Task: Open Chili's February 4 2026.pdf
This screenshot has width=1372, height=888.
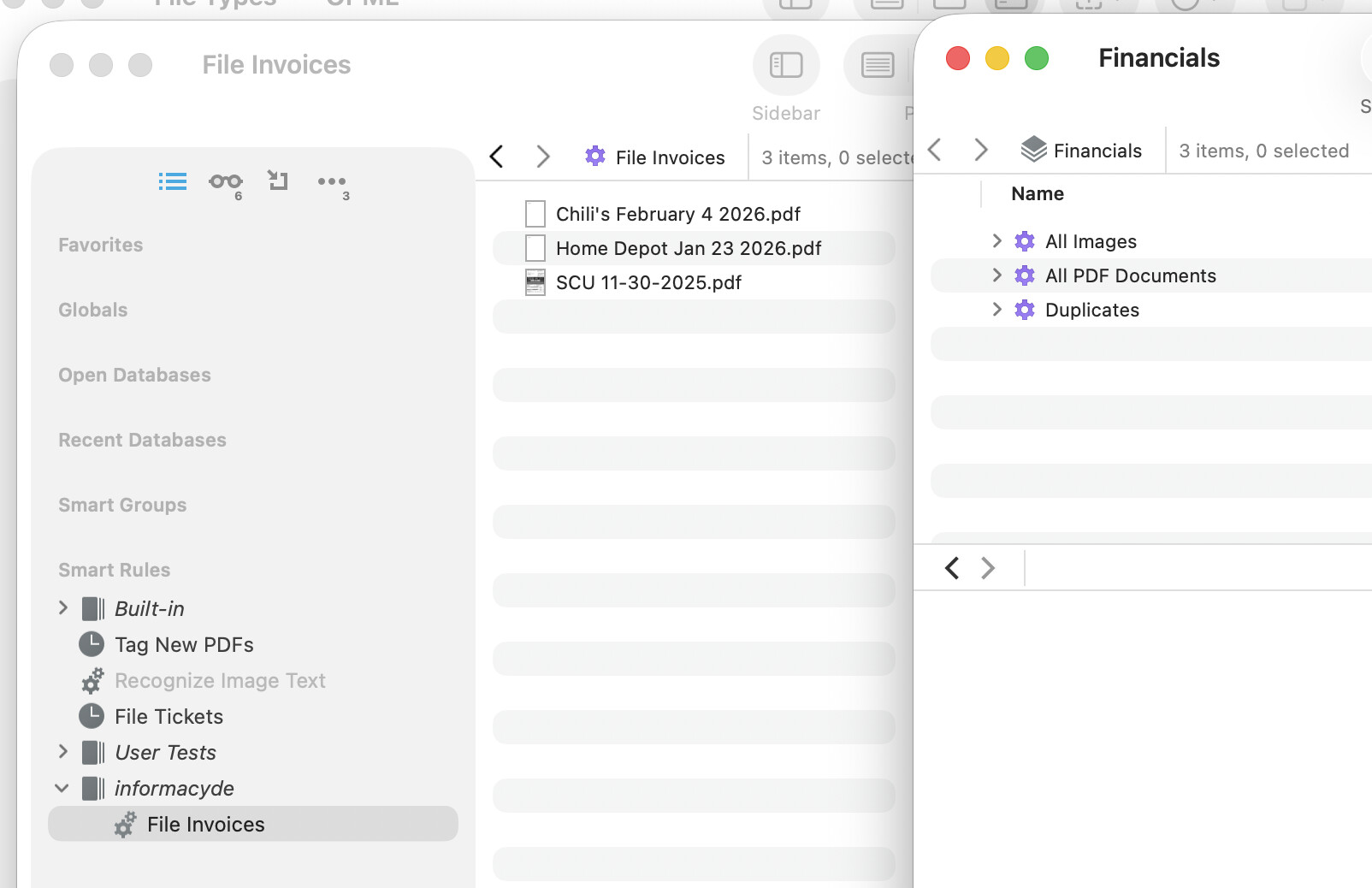Action: click(677, 214)
